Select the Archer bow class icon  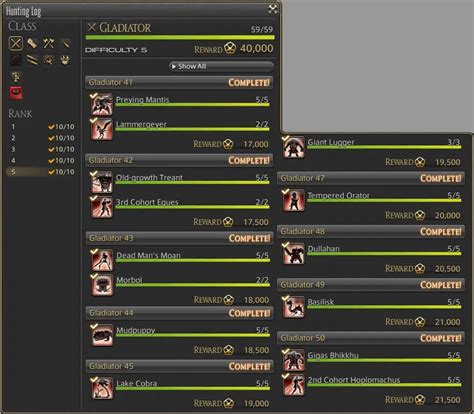(x=16, y=60)
